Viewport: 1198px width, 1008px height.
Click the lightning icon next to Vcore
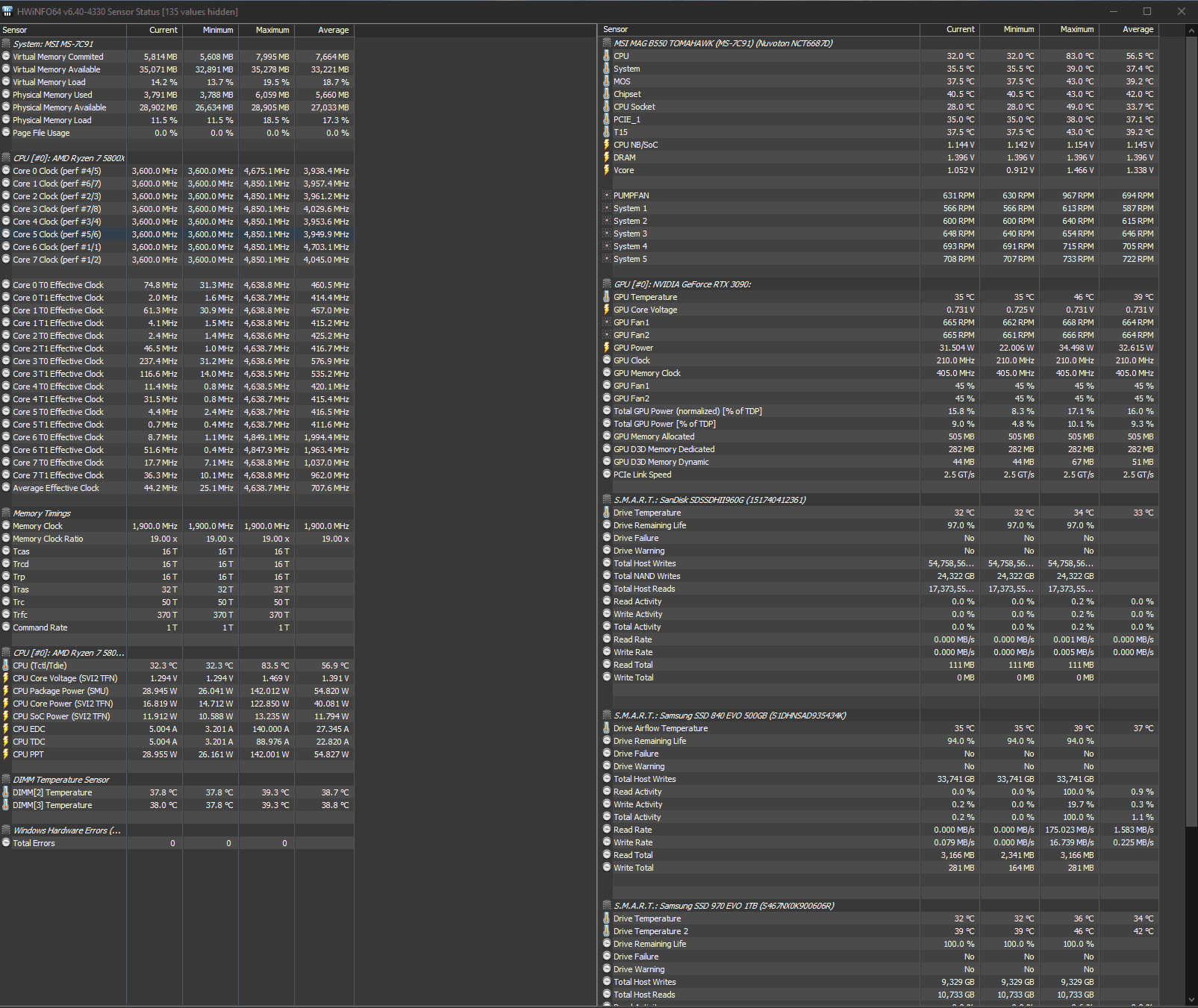click(606, 170)
